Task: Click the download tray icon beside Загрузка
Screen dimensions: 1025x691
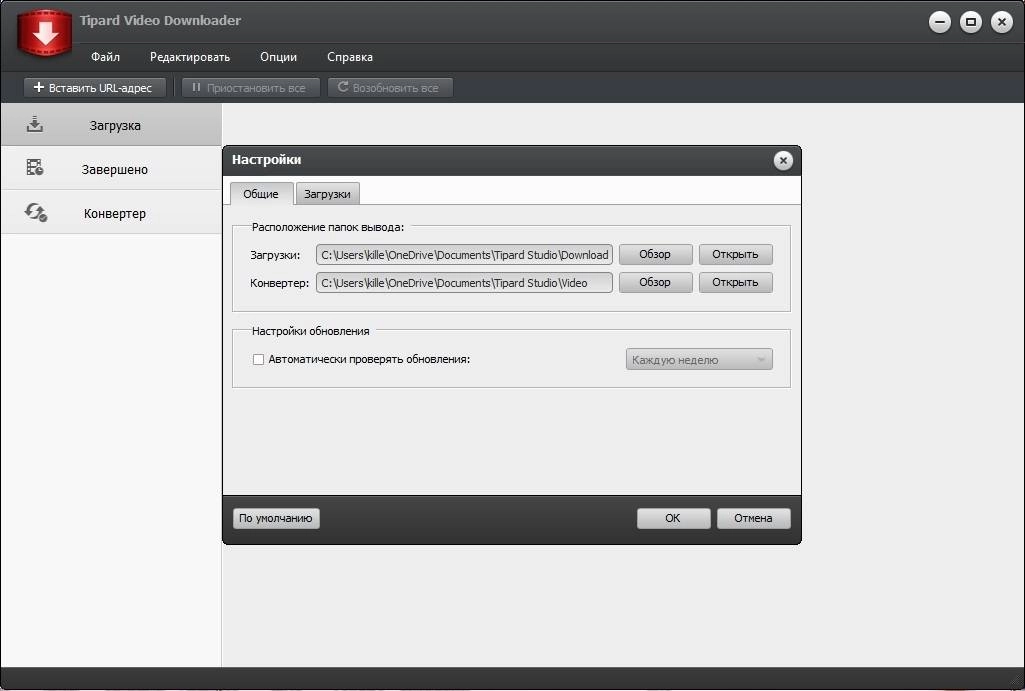Action: (35, 124)
